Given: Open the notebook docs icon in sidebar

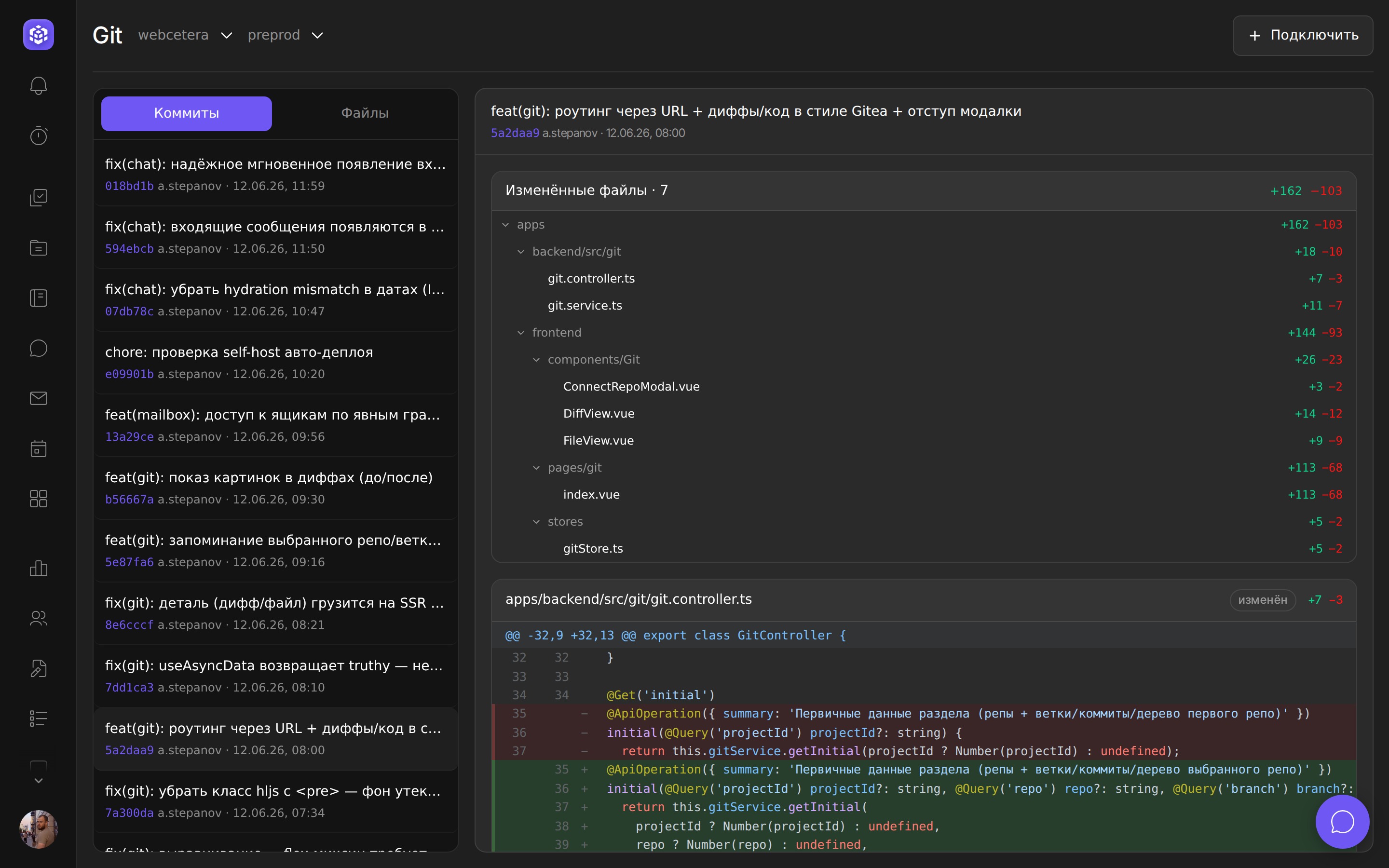Looking at the screenshot, I should coord(39,298).
